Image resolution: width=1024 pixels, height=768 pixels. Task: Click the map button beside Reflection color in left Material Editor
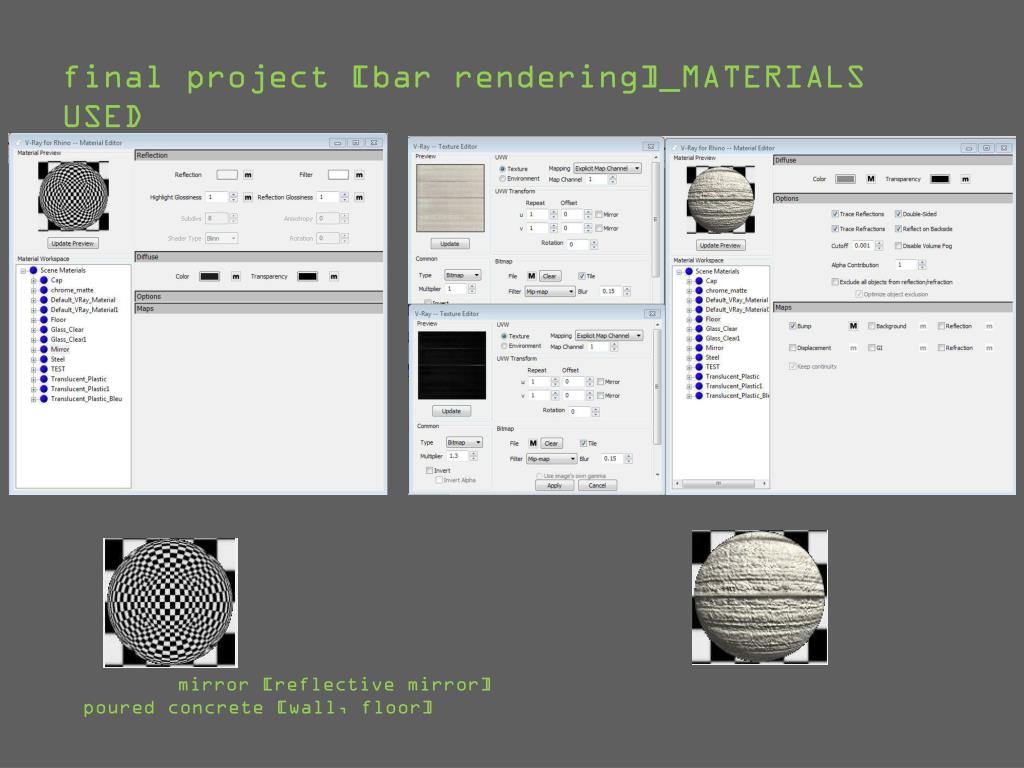248,175
